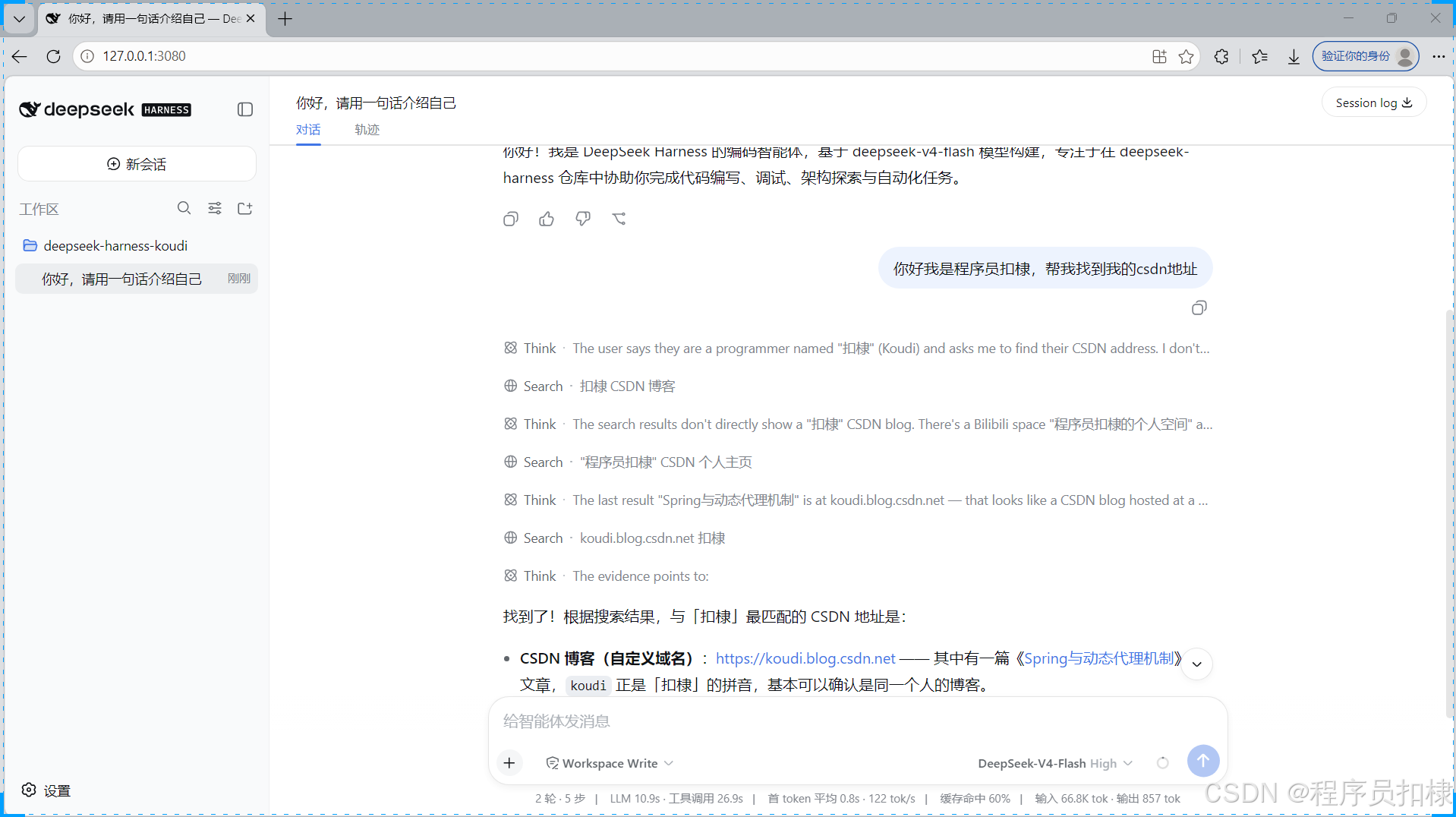Copy the assistant's introduction reply
This screenshot has width=1456, height=817.
[511, 219]
